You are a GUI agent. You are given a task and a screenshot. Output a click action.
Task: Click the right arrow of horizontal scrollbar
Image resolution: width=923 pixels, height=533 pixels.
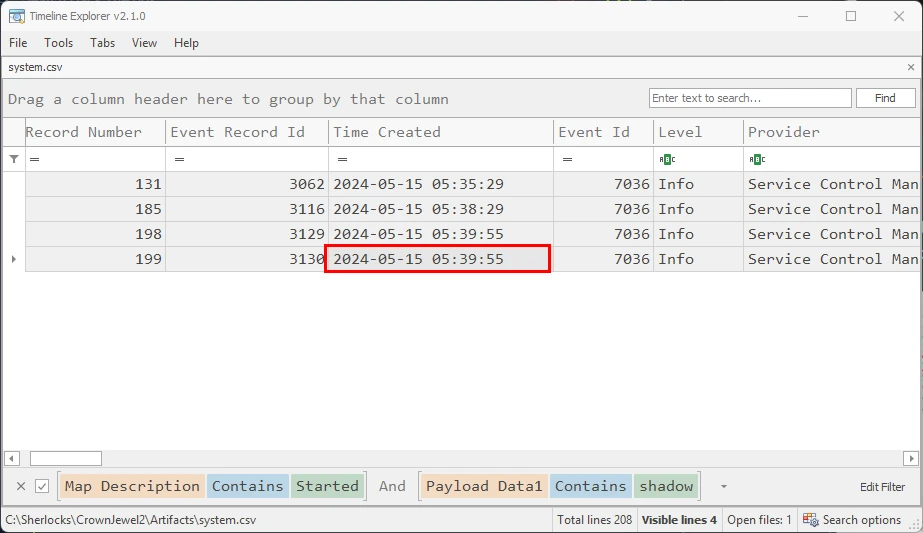(x=911, y=458)
